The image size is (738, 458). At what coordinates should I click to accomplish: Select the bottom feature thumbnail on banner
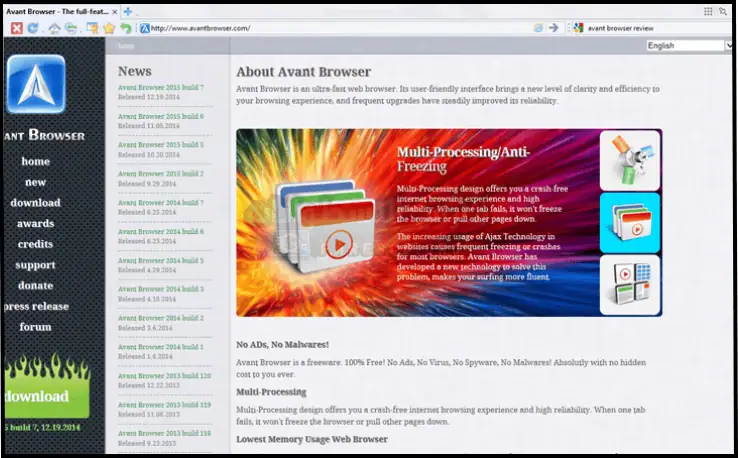tap(630, 285)
